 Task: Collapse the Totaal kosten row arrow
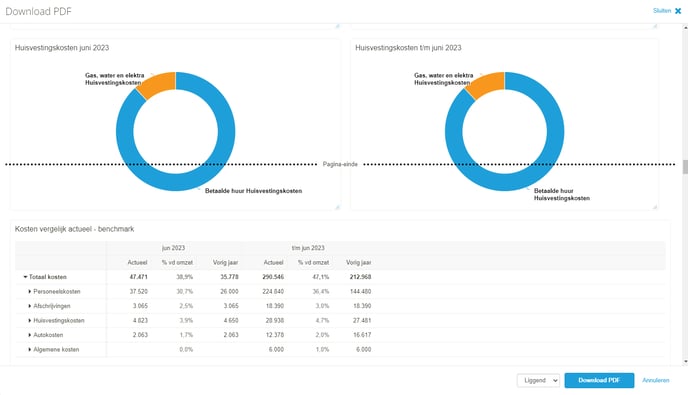[x=25, y=277]
